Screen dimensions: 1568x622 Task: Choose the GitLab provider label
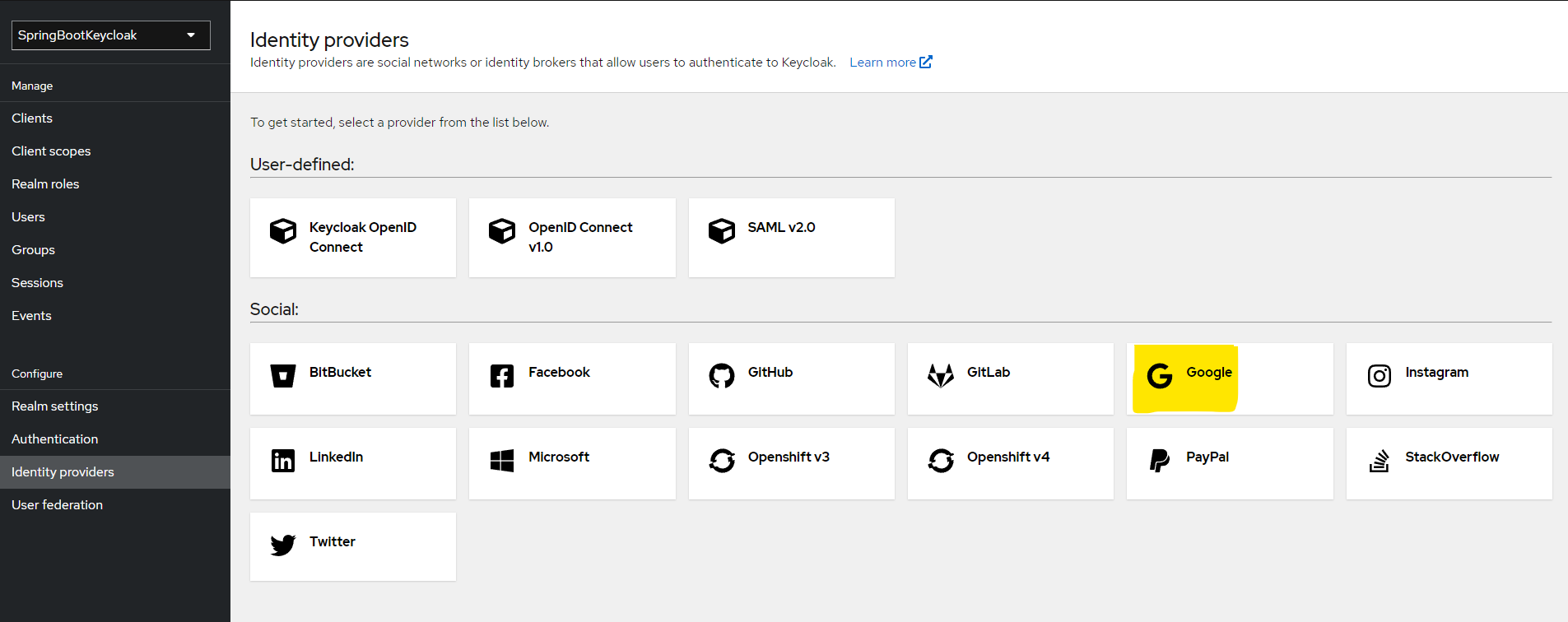989,372
